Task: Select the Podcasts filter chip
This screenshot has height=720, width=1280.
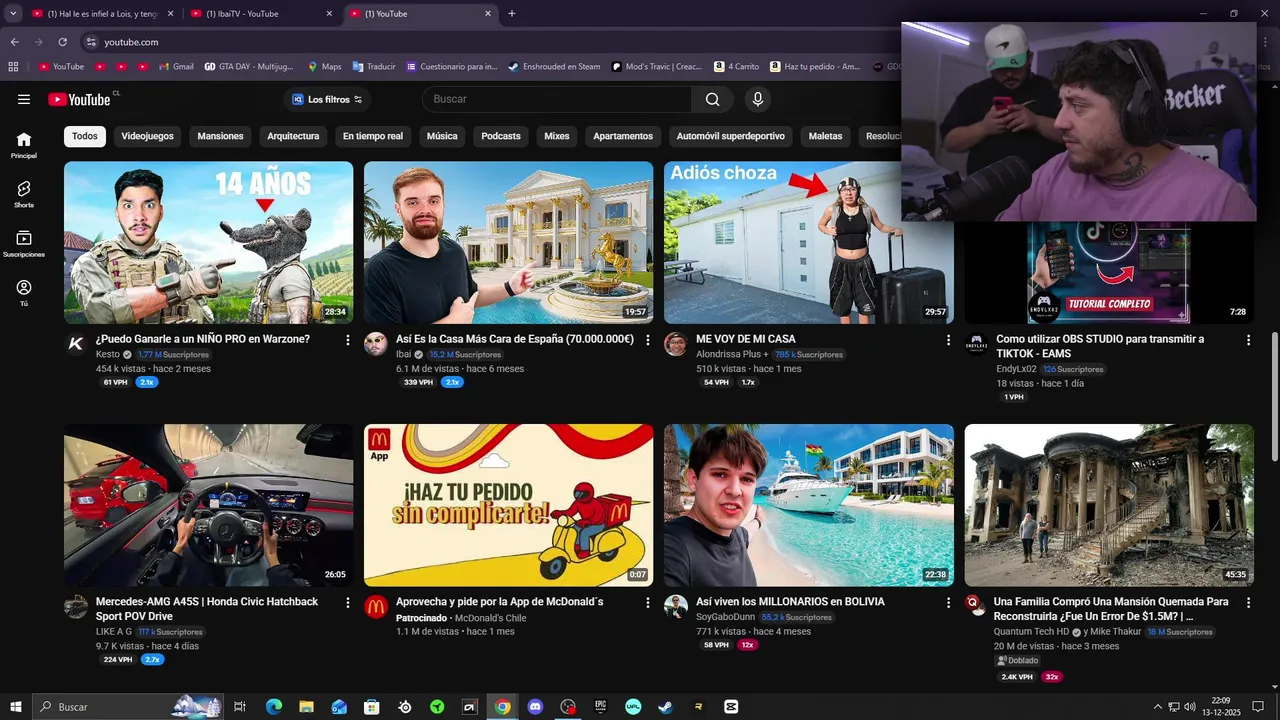Action: coord(501,136)
